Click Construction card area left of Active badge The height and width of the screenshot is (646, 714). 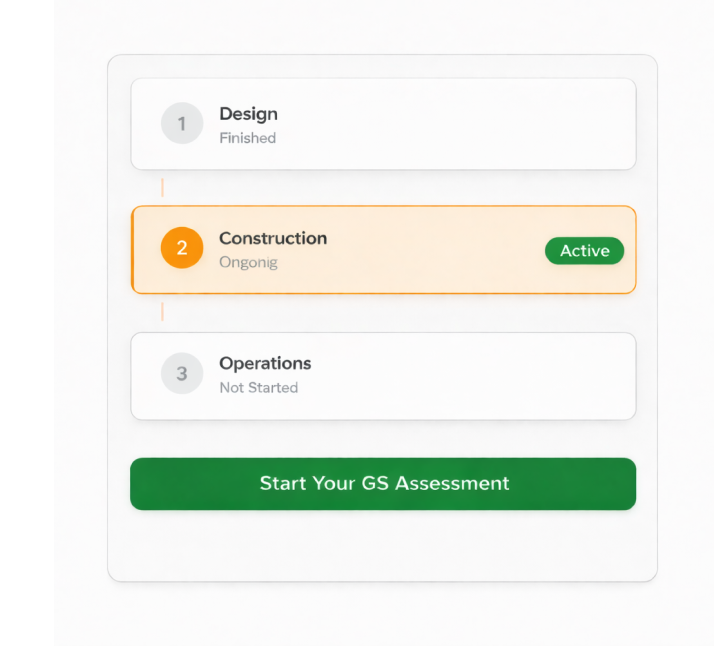(440, 250)
